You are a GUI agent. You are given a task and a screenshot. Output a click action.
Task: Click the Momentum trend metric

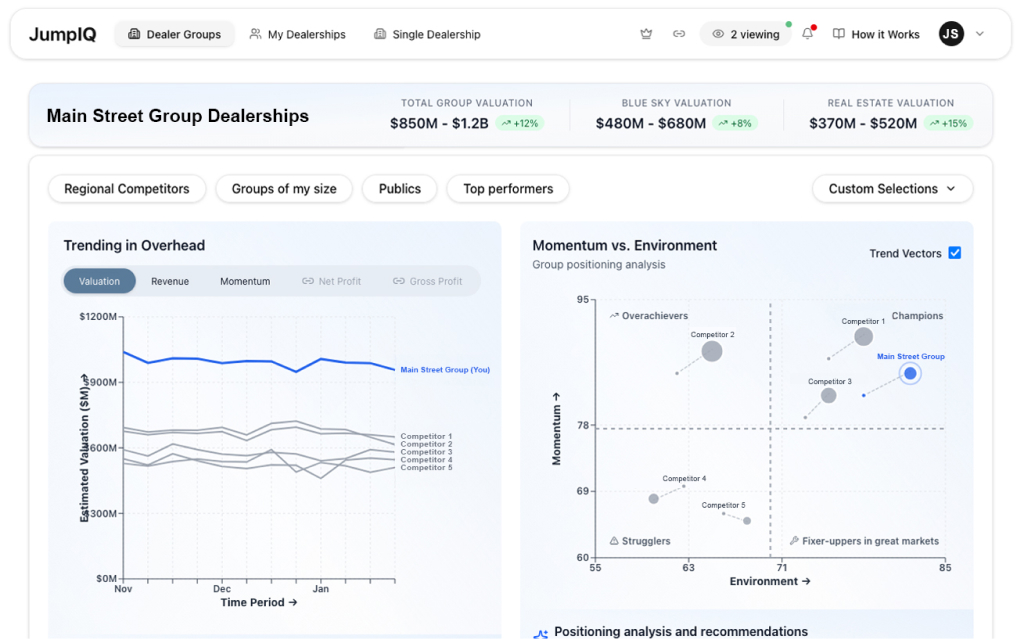245,281
